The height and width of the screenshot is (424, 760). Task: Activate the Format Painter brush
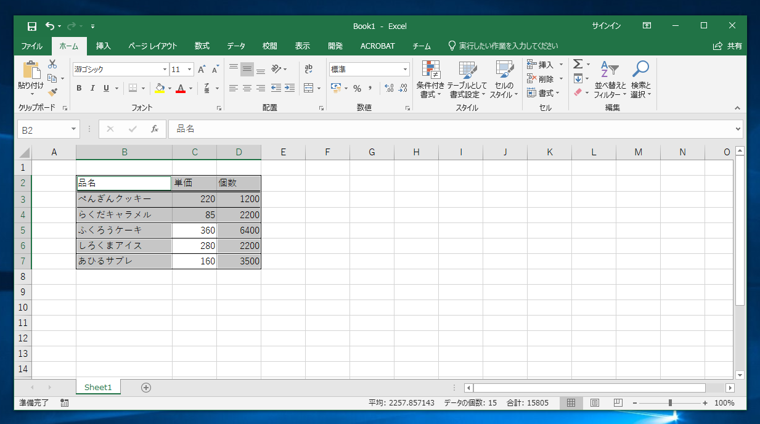[x=52, y=92]
